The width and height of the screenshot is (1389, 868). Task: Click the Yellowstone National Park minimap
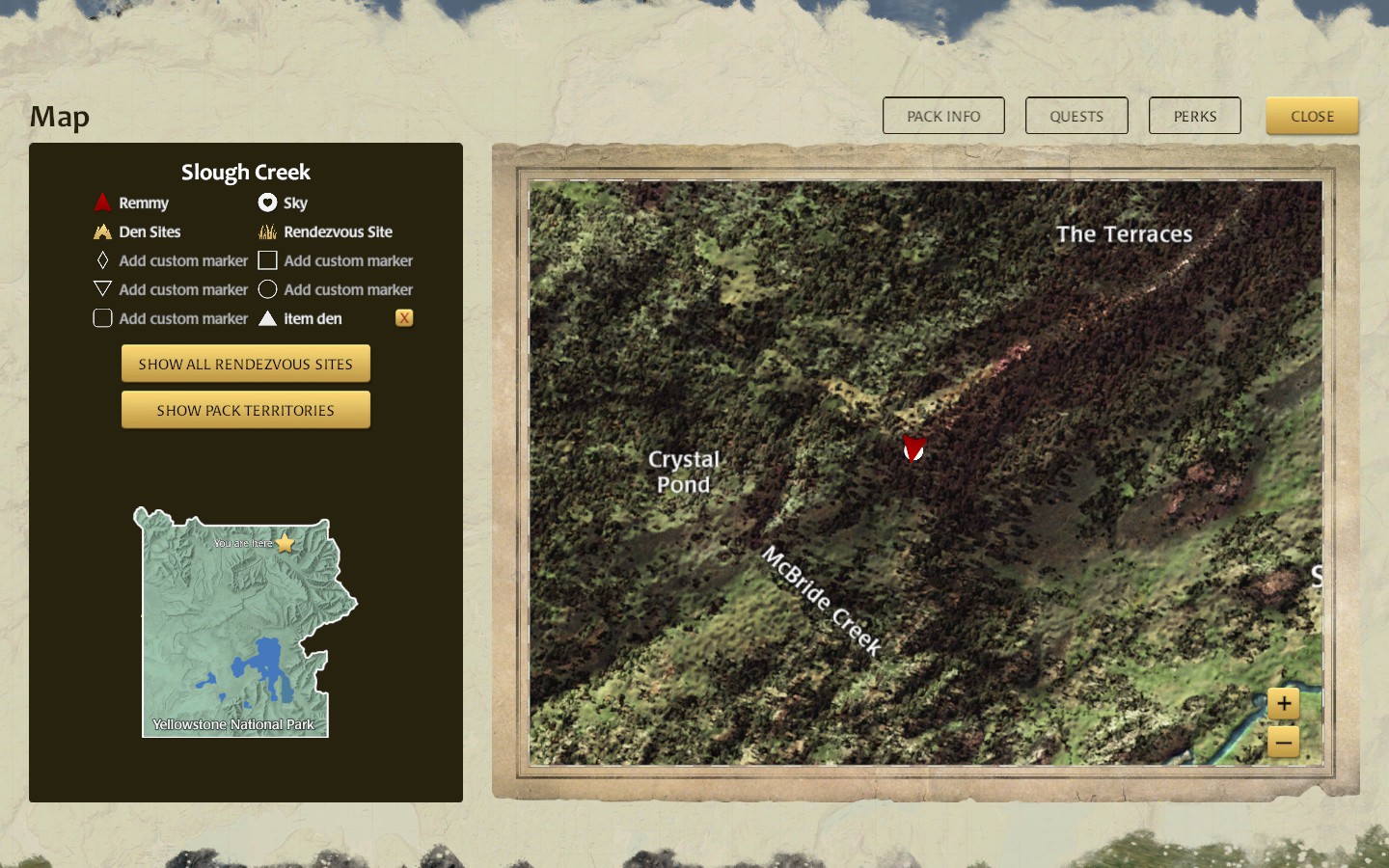[245, 622]
